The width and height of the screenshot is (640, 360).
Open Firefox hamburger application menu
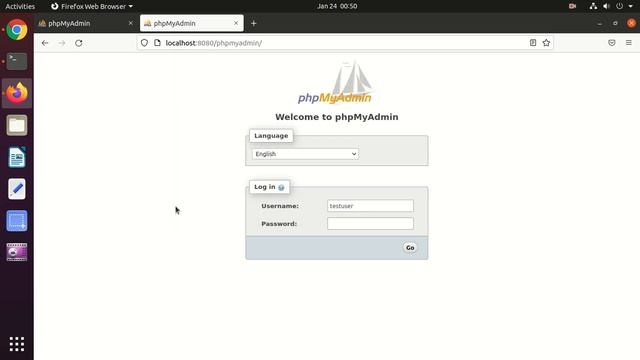(629, 43)
